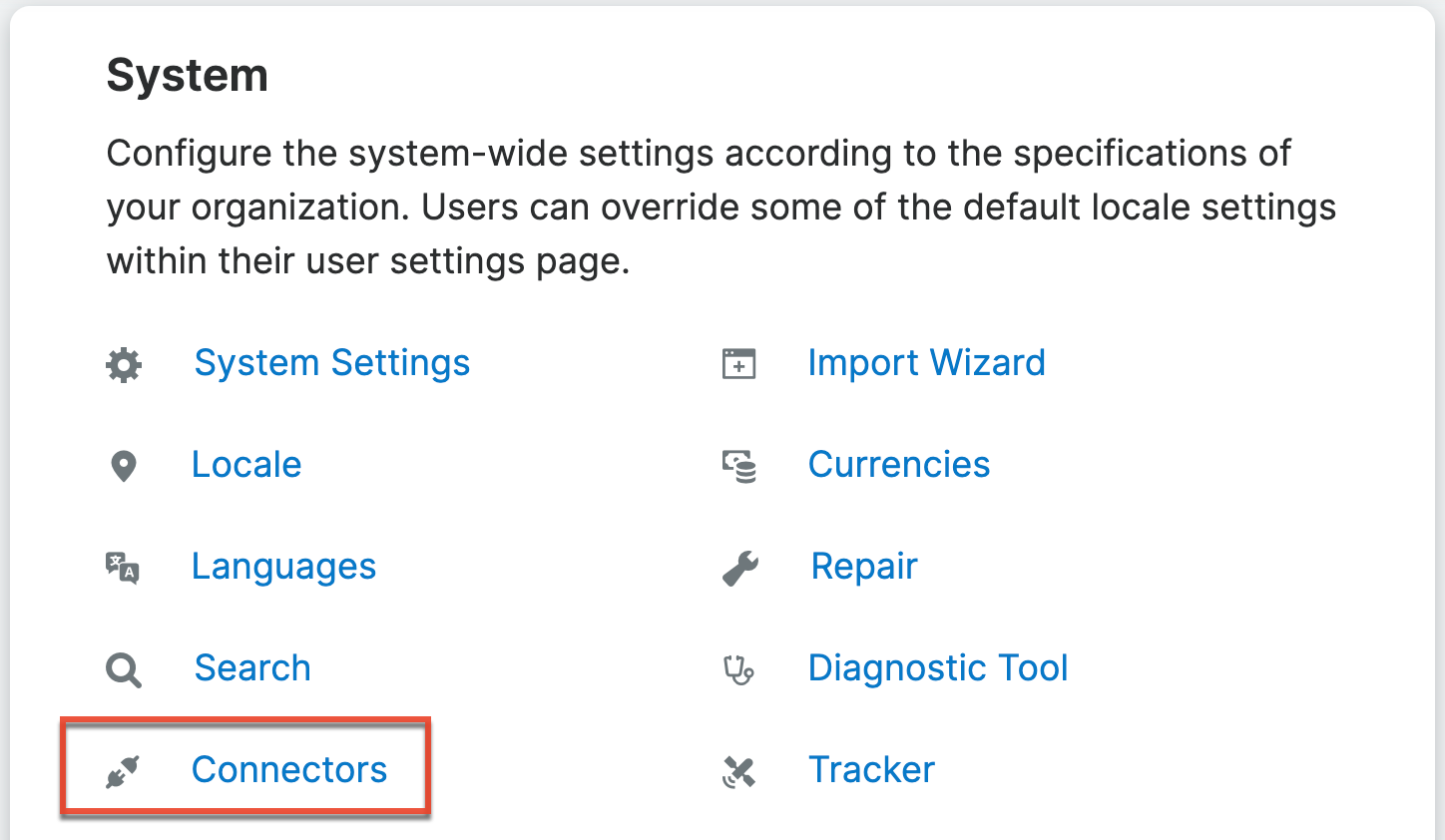Screen dimensions: 1445x840
Task: Click the magnifying glass Search icon
Action: (124, 669)
